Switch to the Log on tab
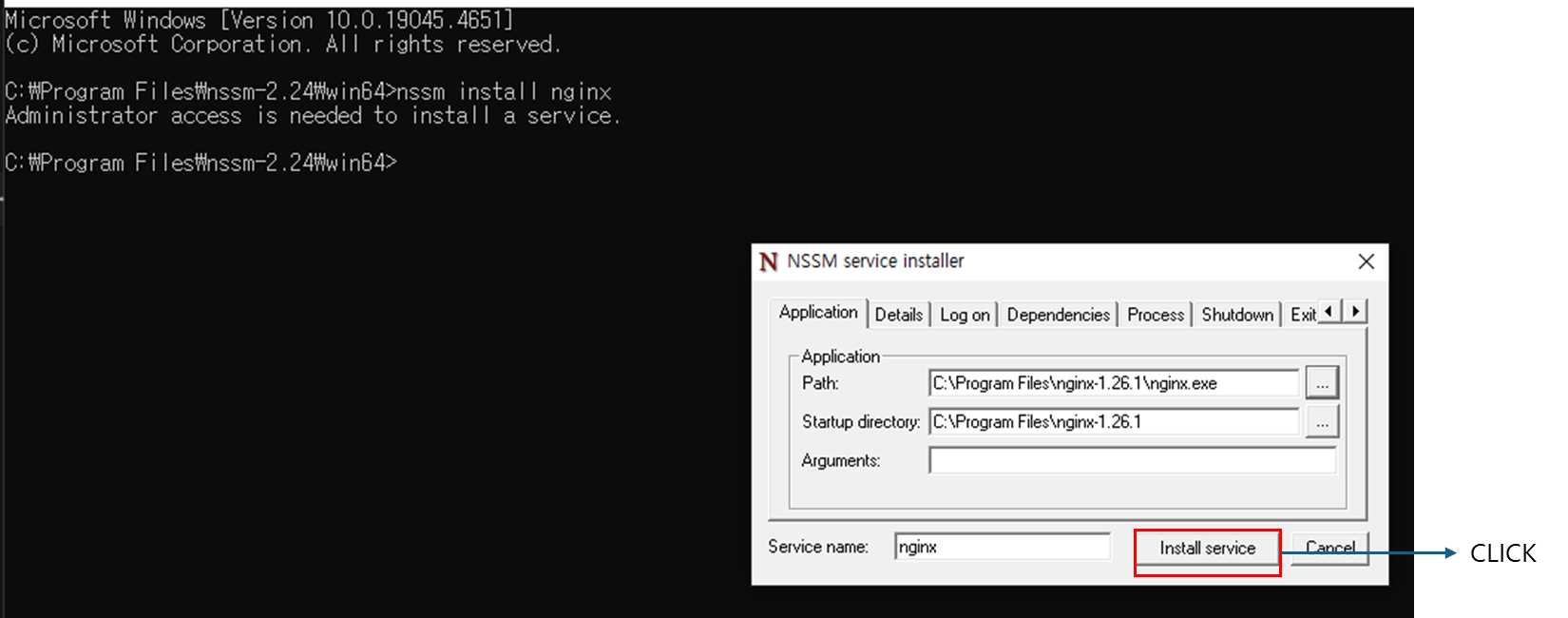 [x=965, y=315]
